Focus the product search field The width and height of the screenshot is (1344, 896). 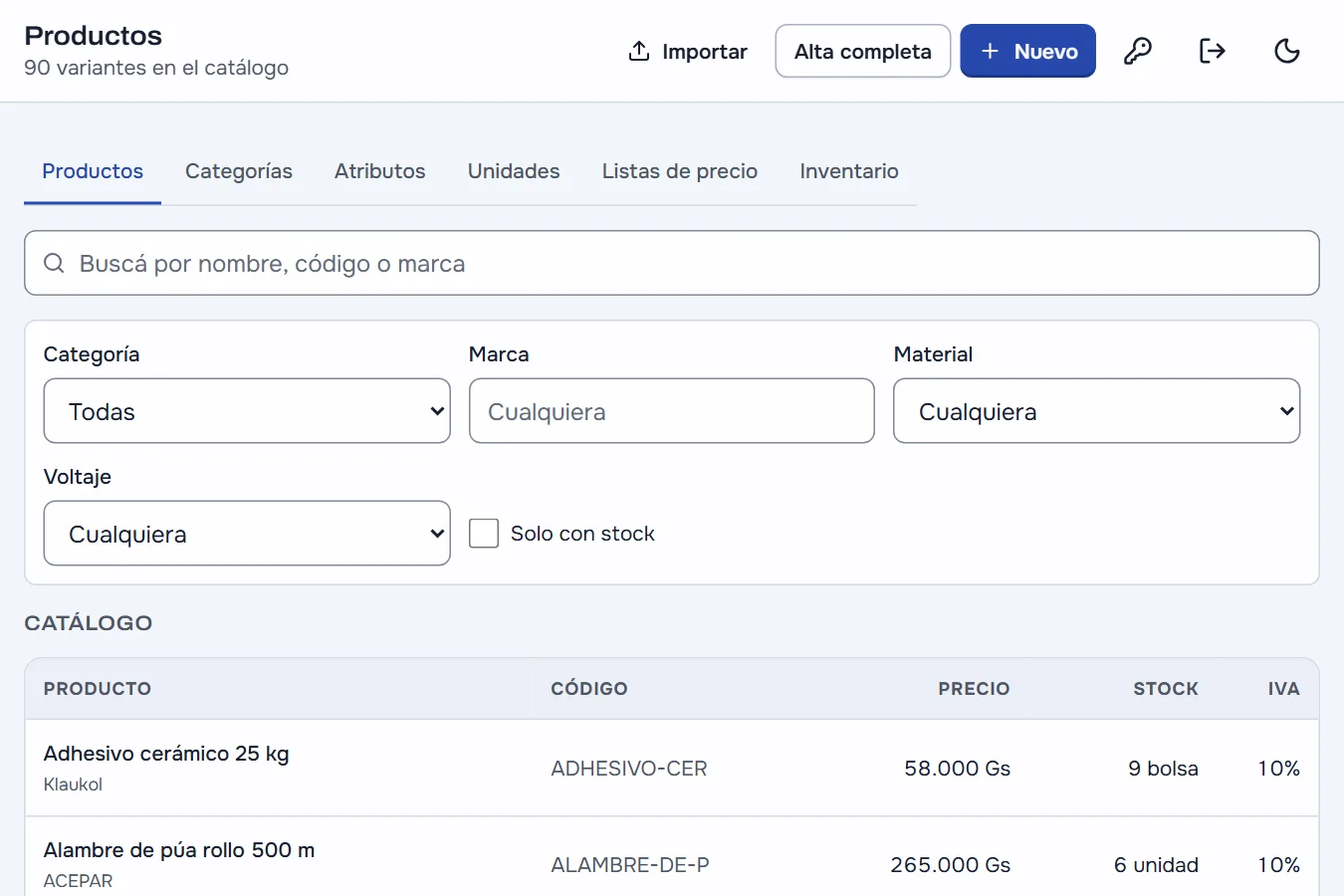click(672, 263)
